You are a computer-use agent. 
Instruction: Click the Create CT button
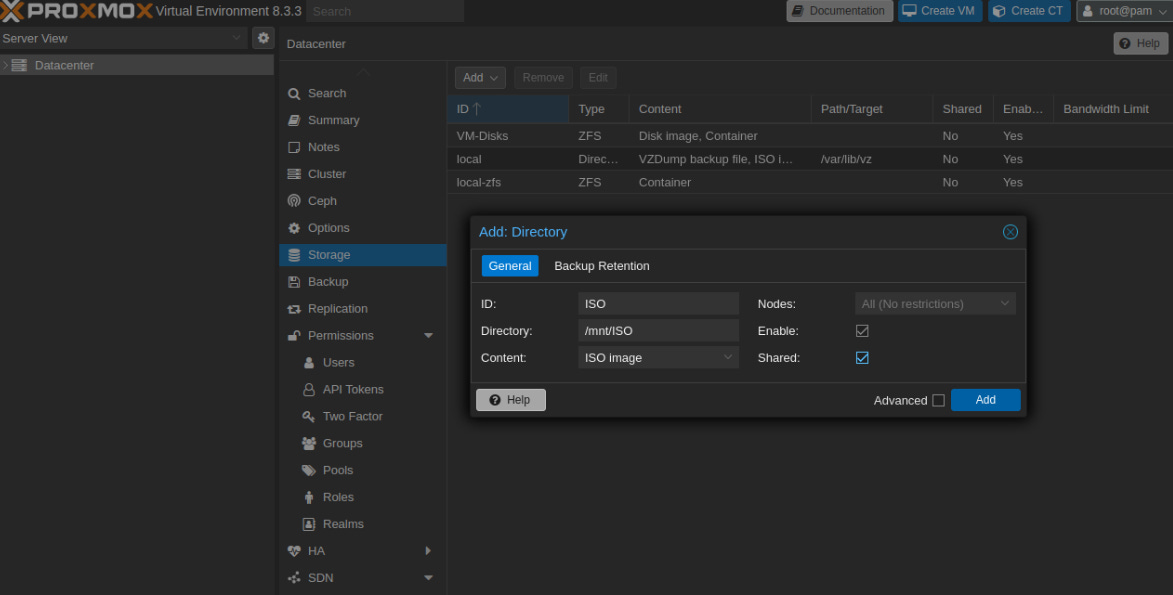tap(1029, 11)
